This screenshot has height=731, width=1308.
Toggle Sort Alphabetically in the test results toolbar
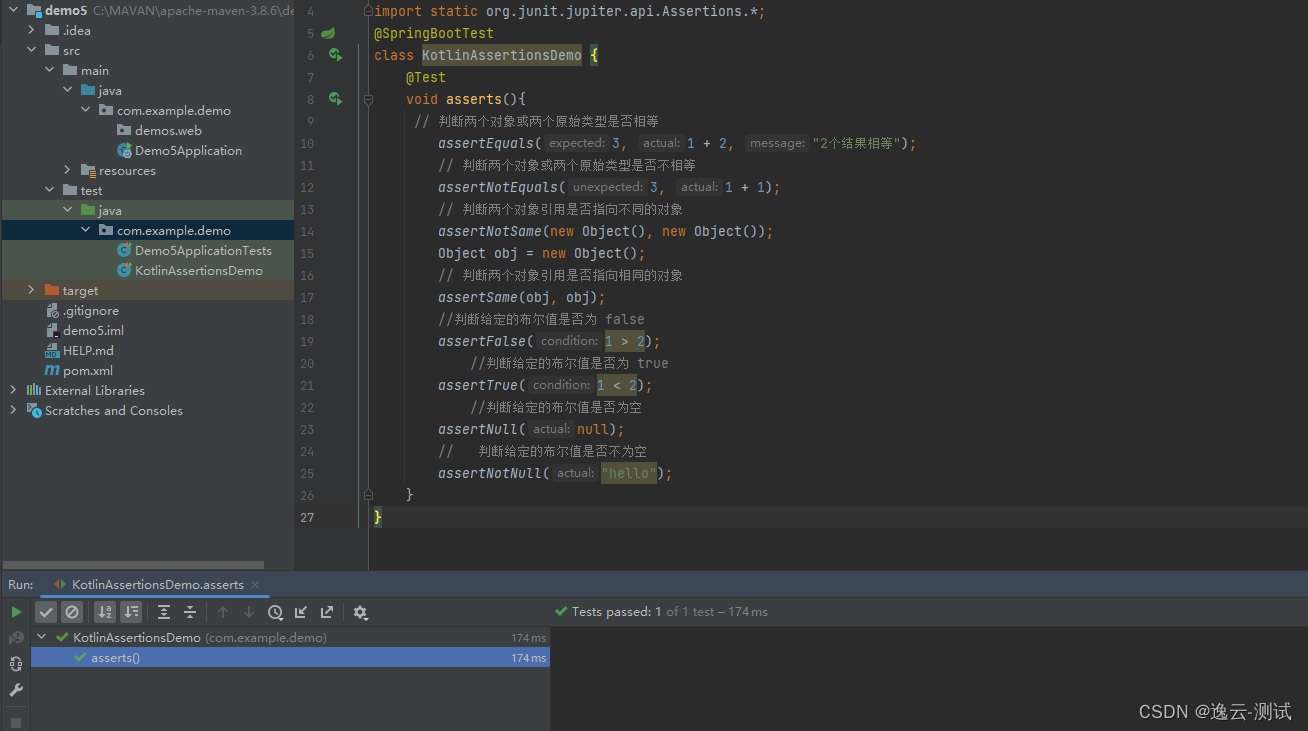[104, 611]
